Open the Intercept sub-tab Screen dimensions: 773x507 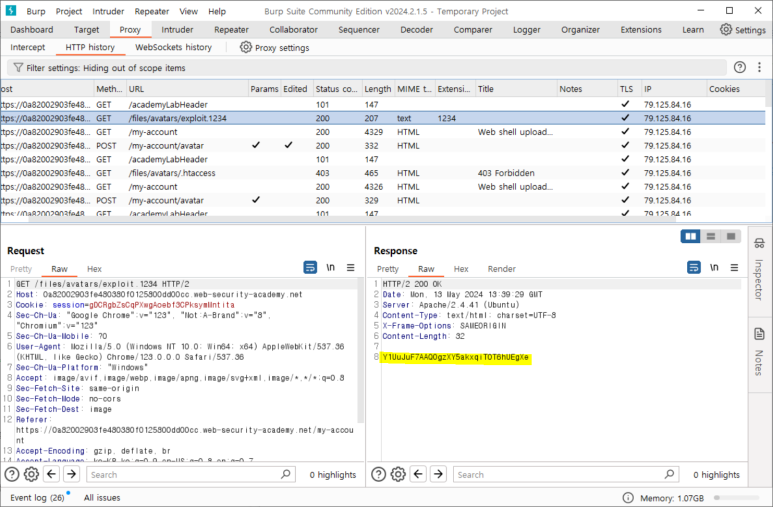[28, 47]
